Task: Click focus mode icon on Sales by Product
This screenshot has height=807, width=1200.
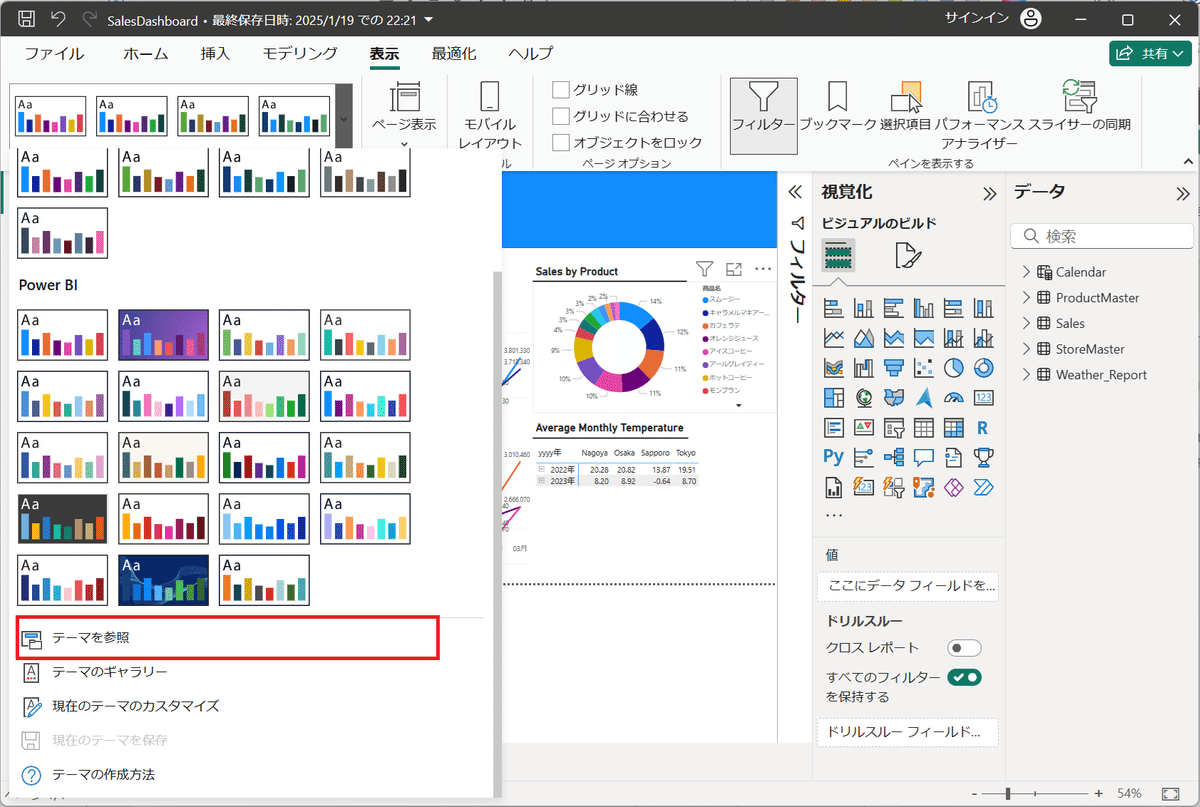Action: click(734, 268)
